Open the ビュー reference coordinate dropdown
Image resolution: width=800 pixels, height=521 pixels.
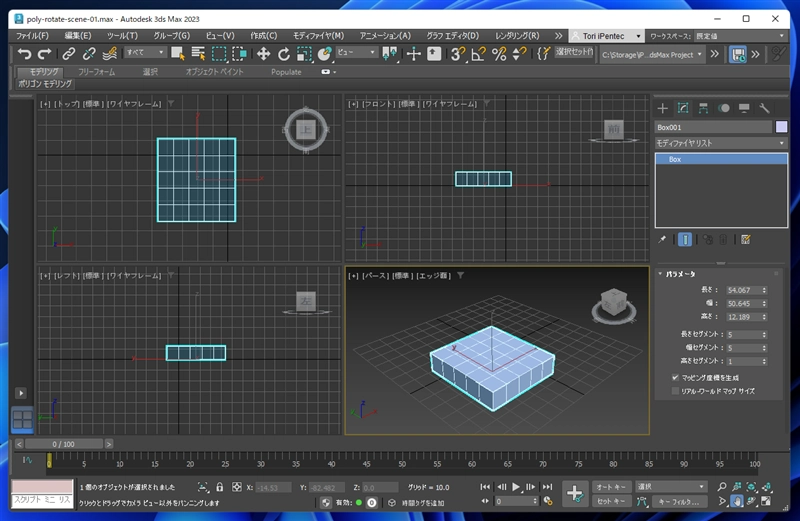click(x=356, y=52)
